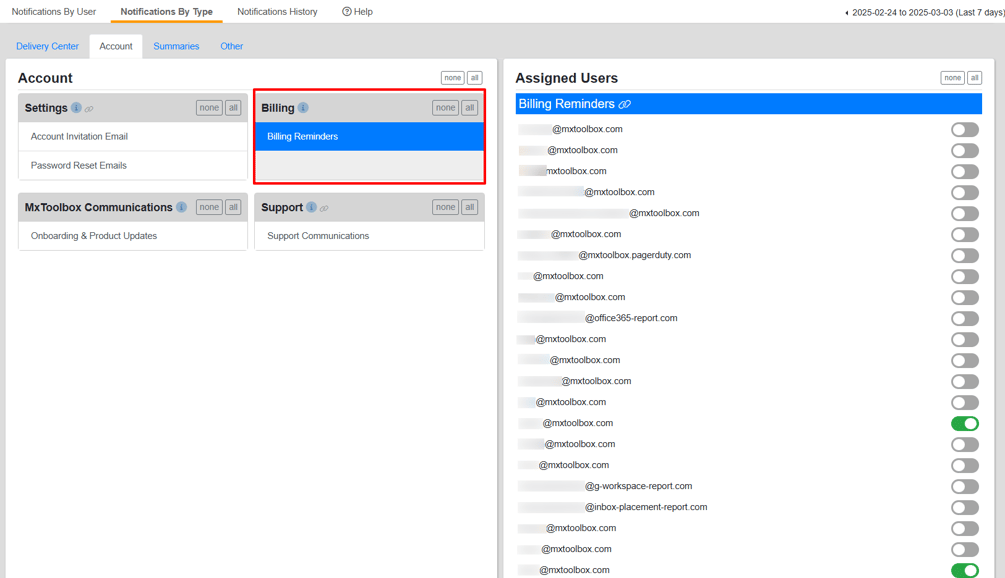Click the link icon in Billing Reminders header
This screenshot has width=1005, height=578.
click(x=623, y=103)
